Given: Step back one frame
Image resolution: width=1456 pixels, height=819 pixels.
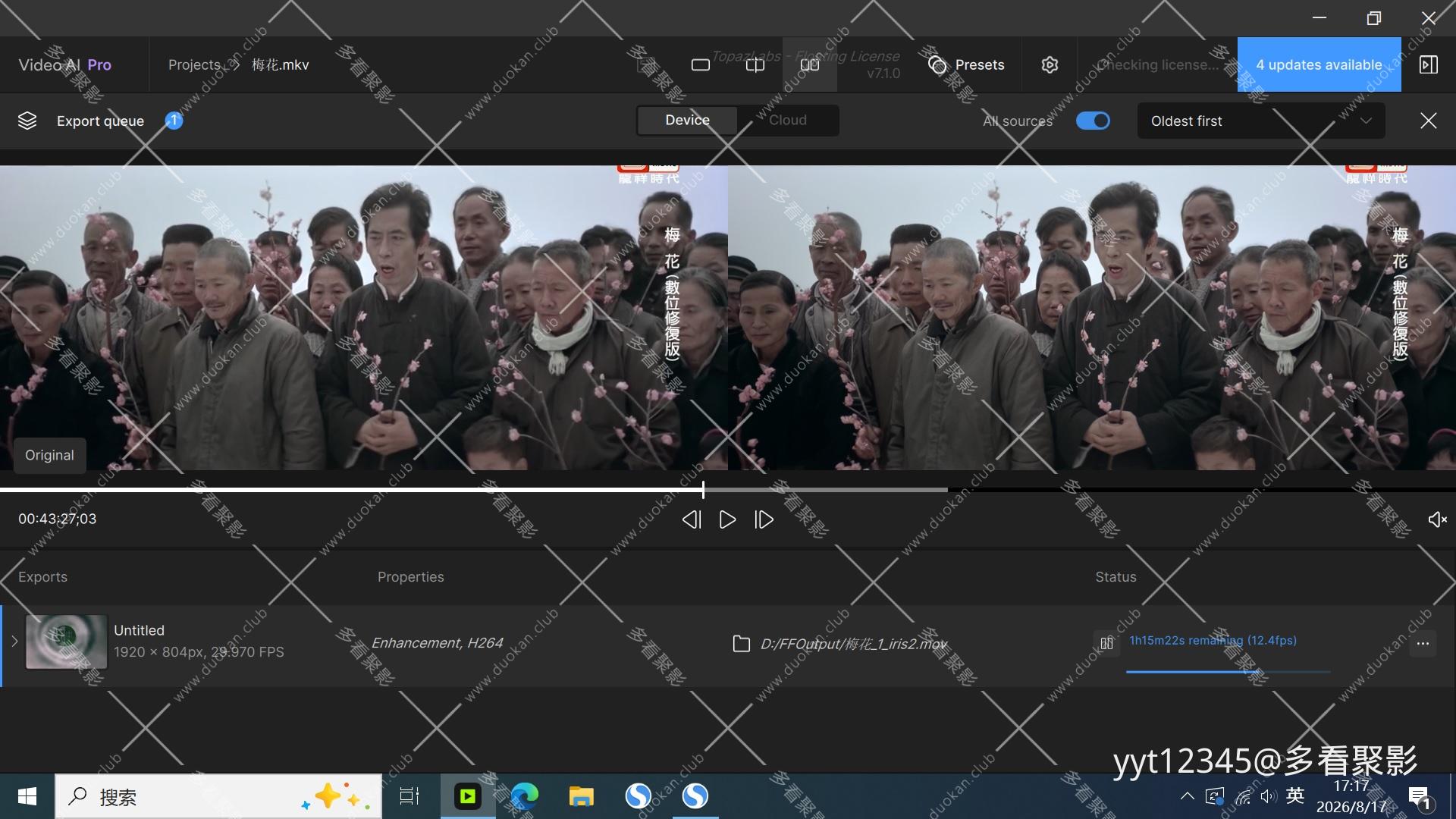Looking at the screenshot, I should [x=691, y=519].
